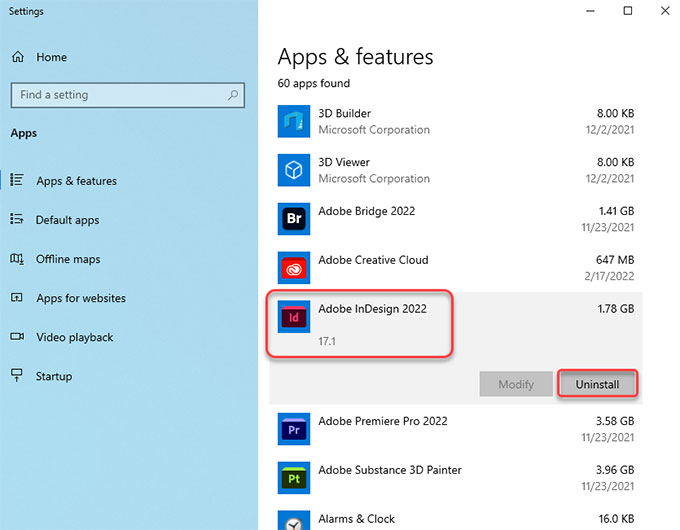Open the Default apps page
This screenshot has height=530, width=680.
(x=68, y=220)
